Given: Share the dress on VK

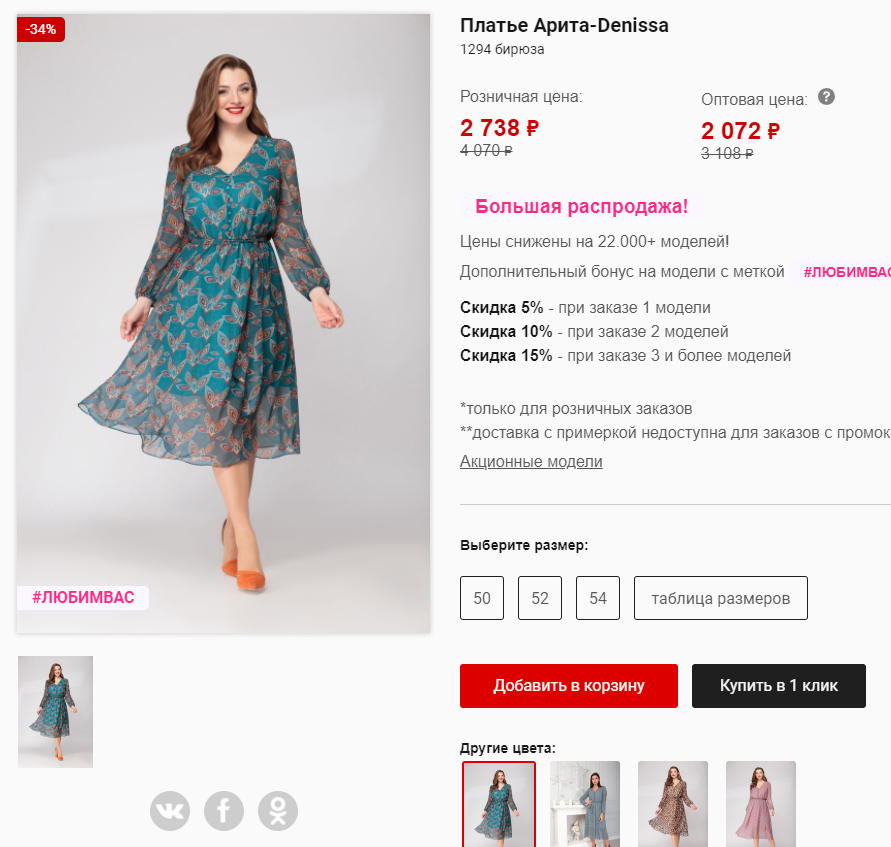Looking at the screenshot, I should coord(170,811).
